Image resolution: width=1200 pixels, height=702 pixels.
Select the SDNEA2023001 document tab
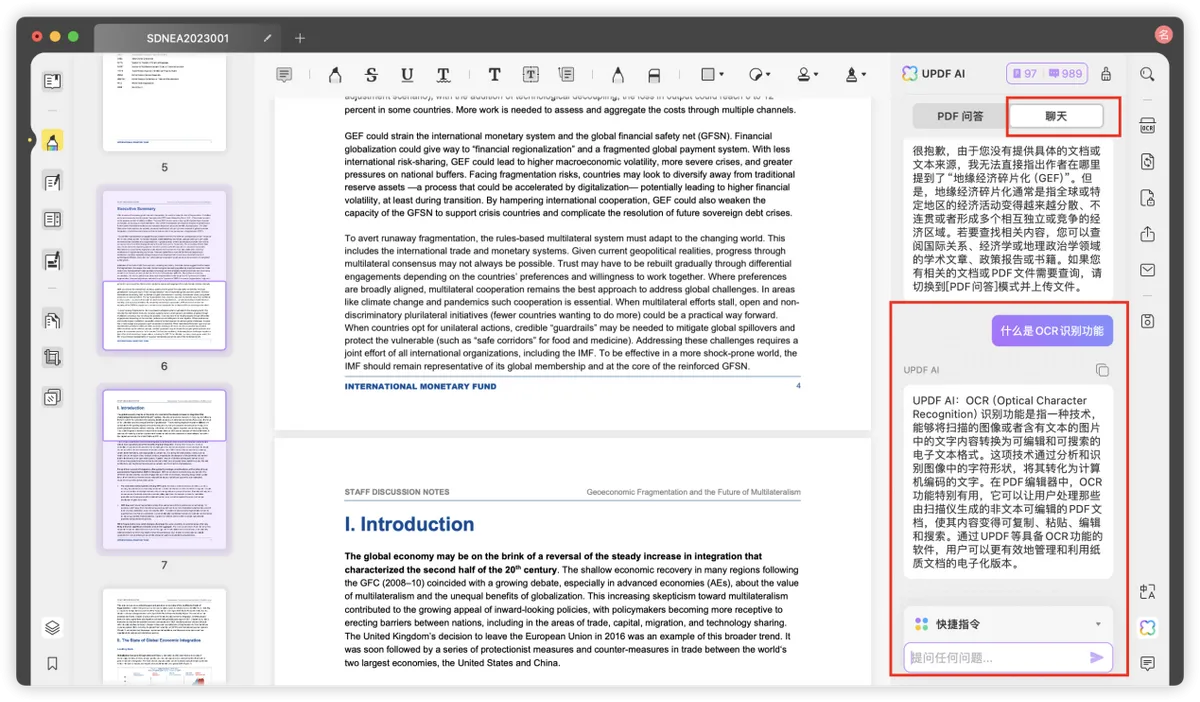187,38
